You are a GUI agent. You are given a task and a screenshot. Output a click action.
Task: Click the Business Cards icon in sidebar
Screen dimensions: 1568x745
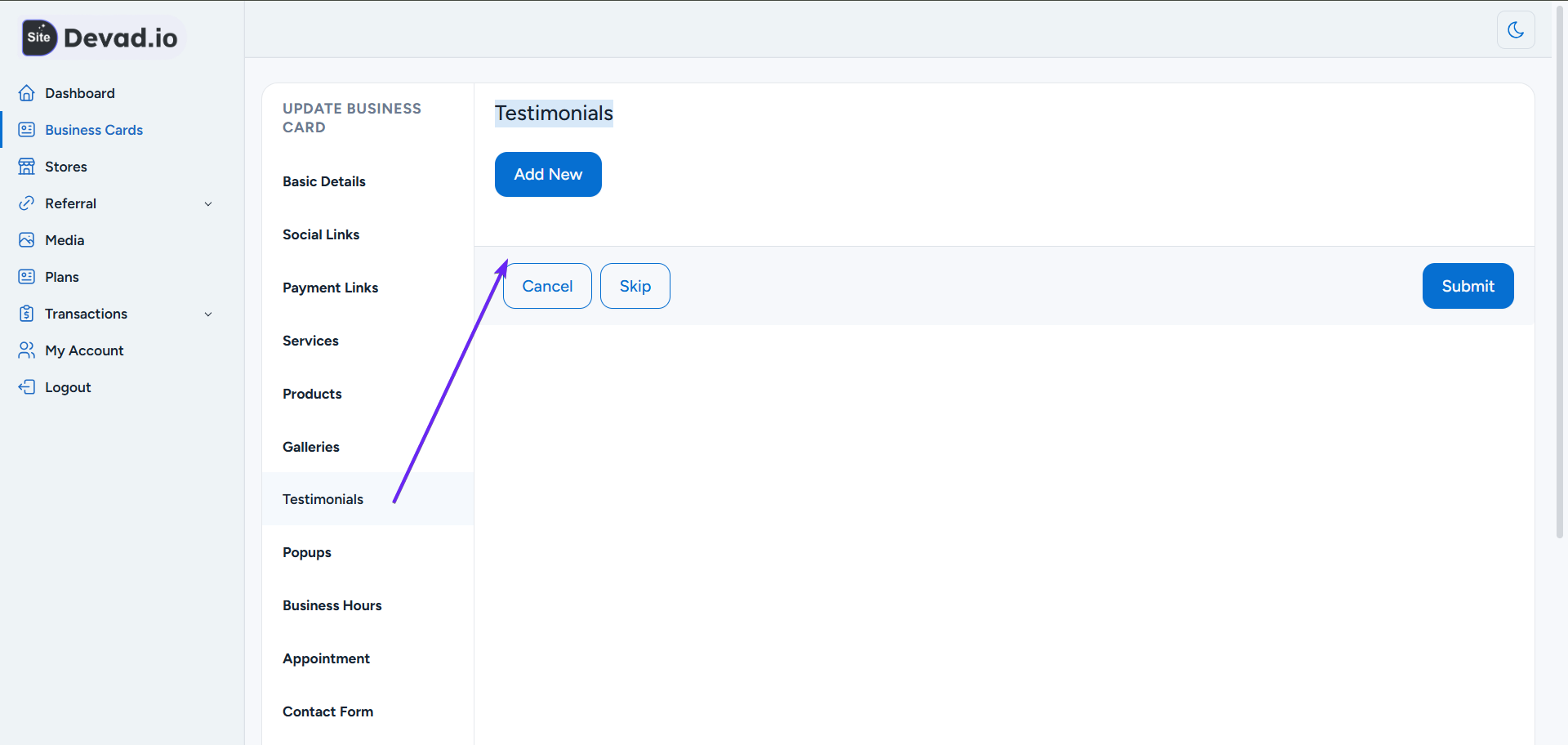(x=27, y=130)
